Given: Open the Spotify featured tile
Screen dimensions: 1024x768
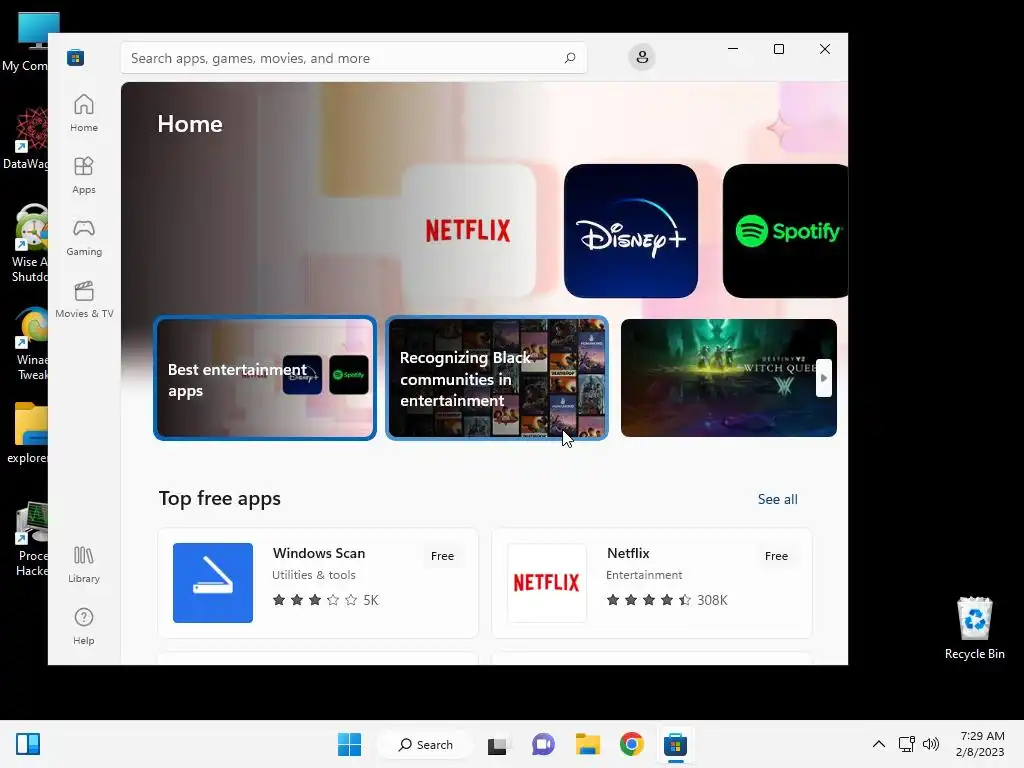Looking at the screenshot, I should point(786,231).
